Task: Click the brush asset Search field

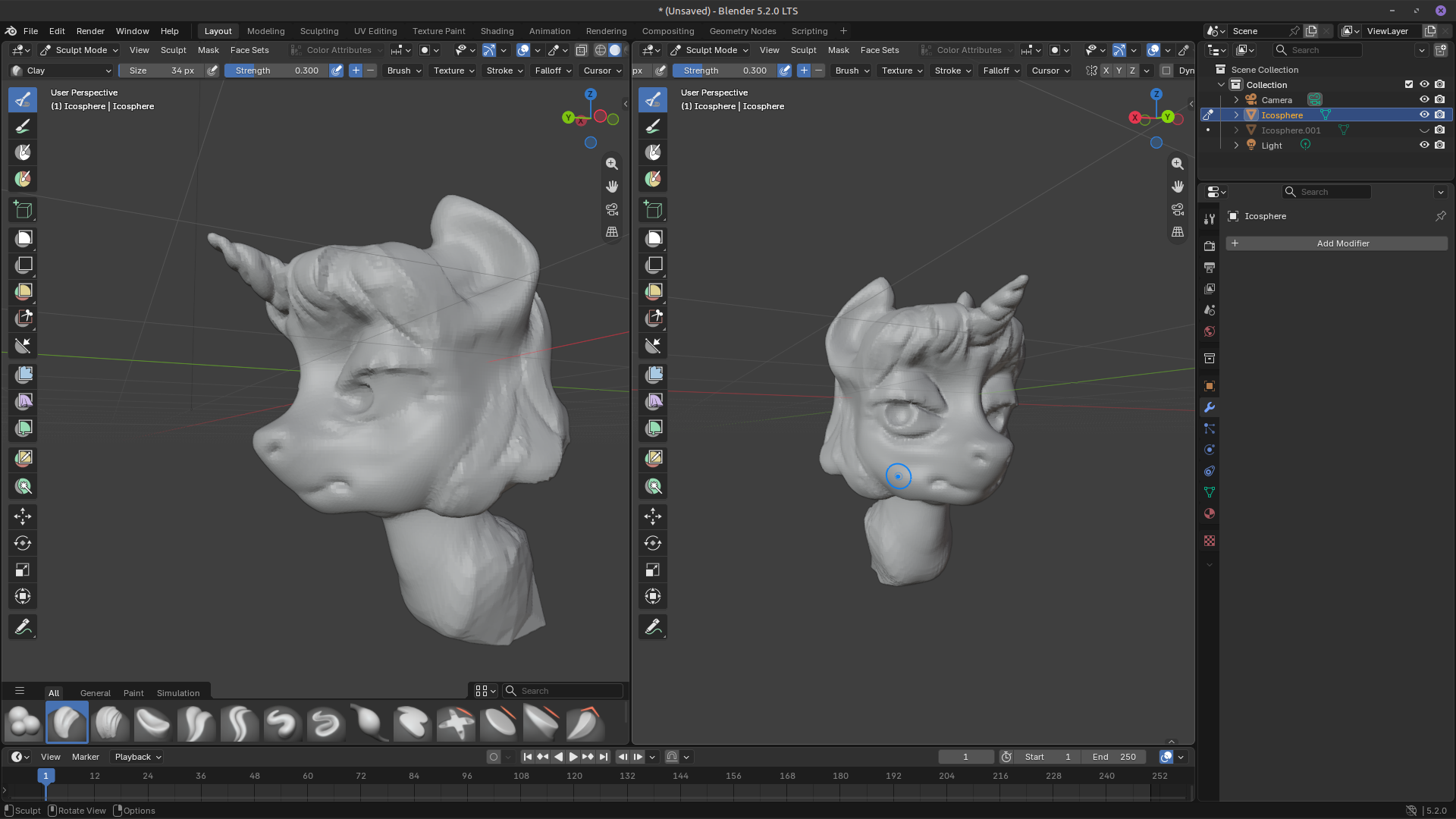Action: (563, 691)
